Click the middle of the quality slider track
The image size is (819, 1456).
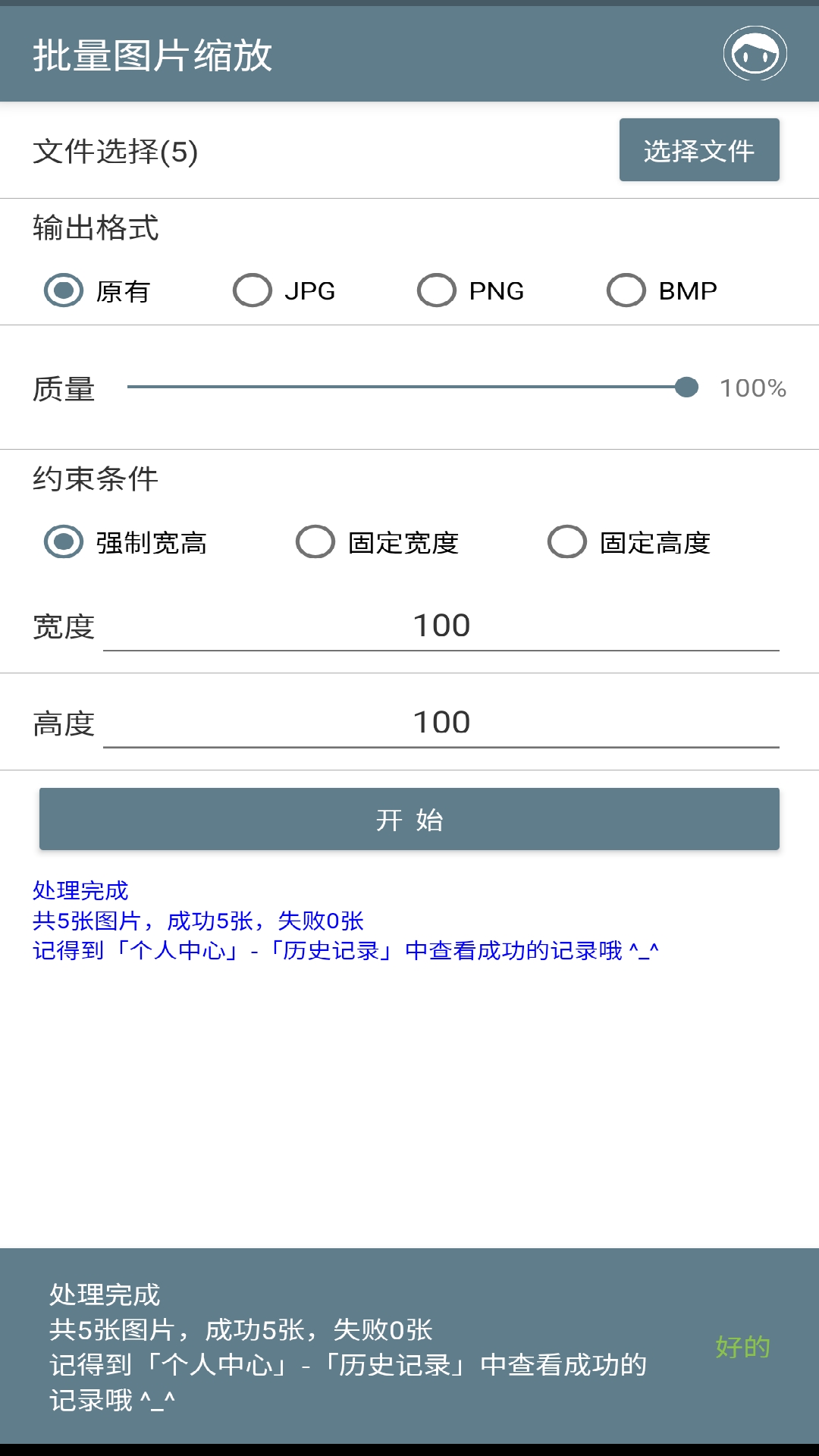(x=406, y=388)
